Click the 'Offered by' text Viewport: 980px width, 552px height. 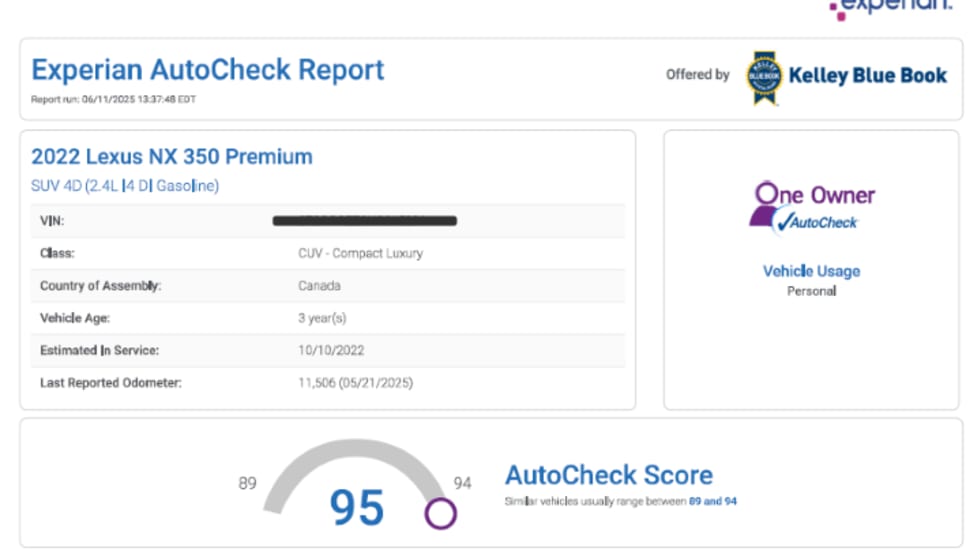tap(698, 74)
